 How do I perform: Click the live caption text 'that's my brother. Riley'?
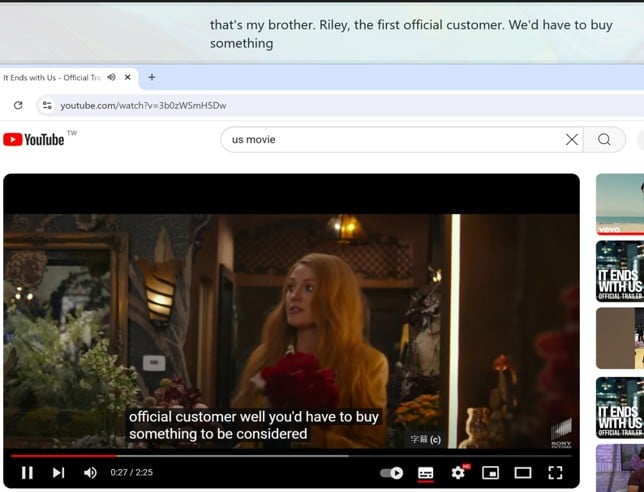pos(279,25)
